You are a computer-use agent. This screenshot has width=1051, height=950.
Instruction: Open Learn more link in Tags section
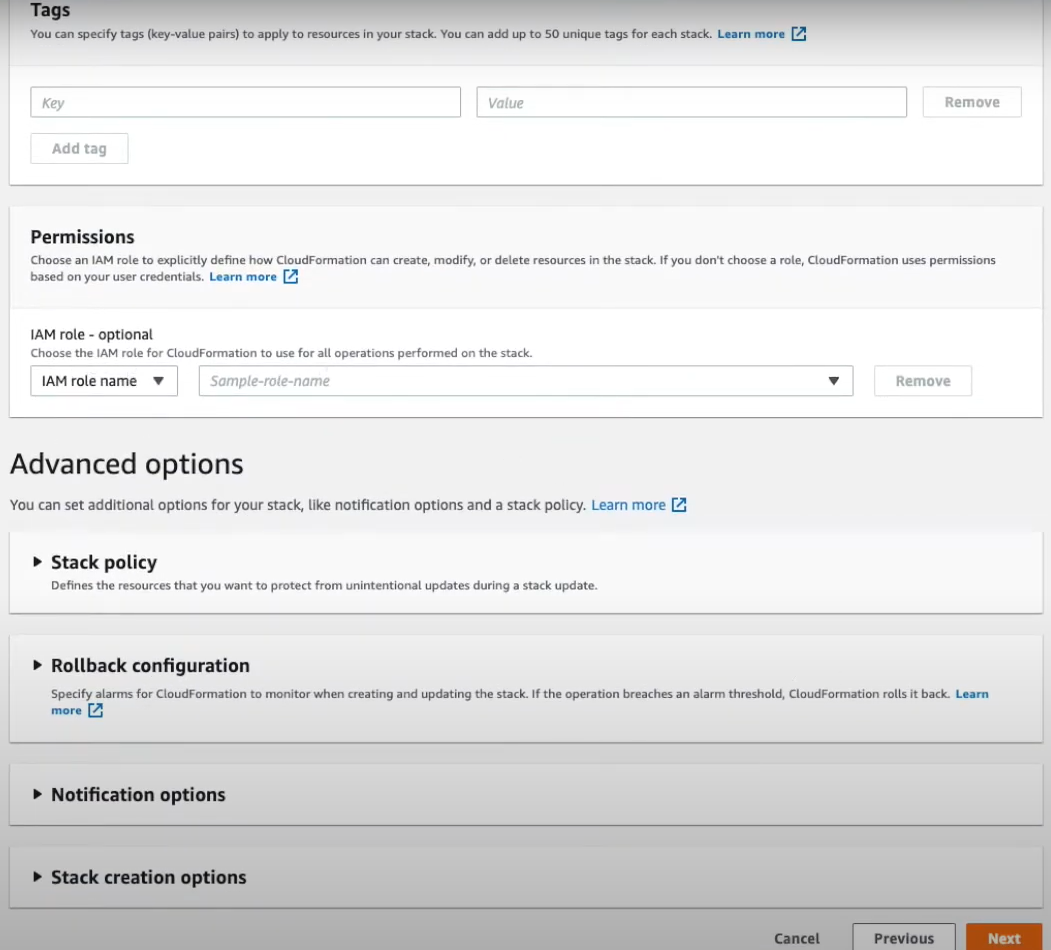pos(750,34)
